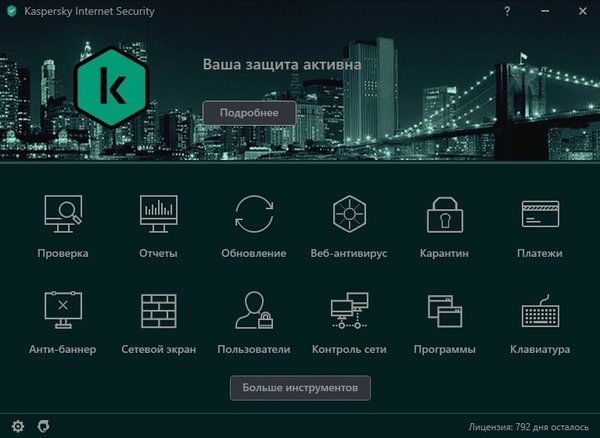Click the Сетевой экран label

tap(158, 350)
